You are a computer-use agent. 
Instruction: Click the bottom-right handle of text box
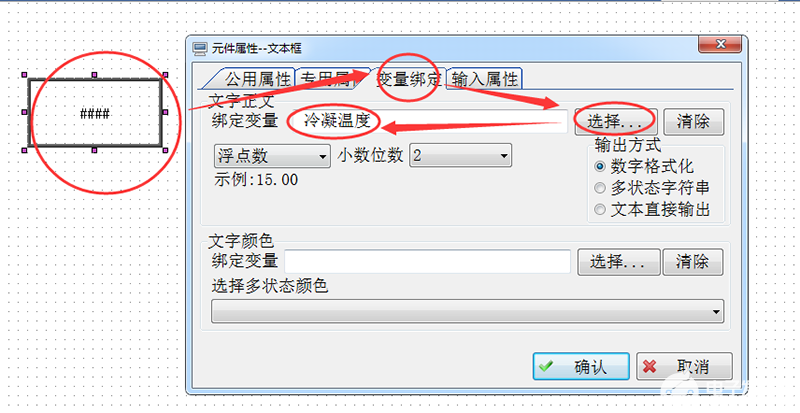[165, 150]
